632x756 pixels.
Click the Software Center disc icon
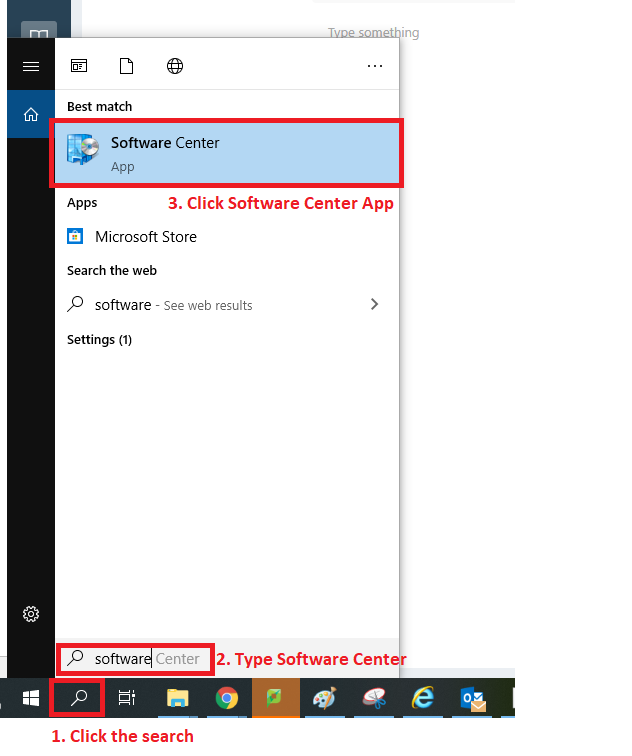[x=83, y=148]
